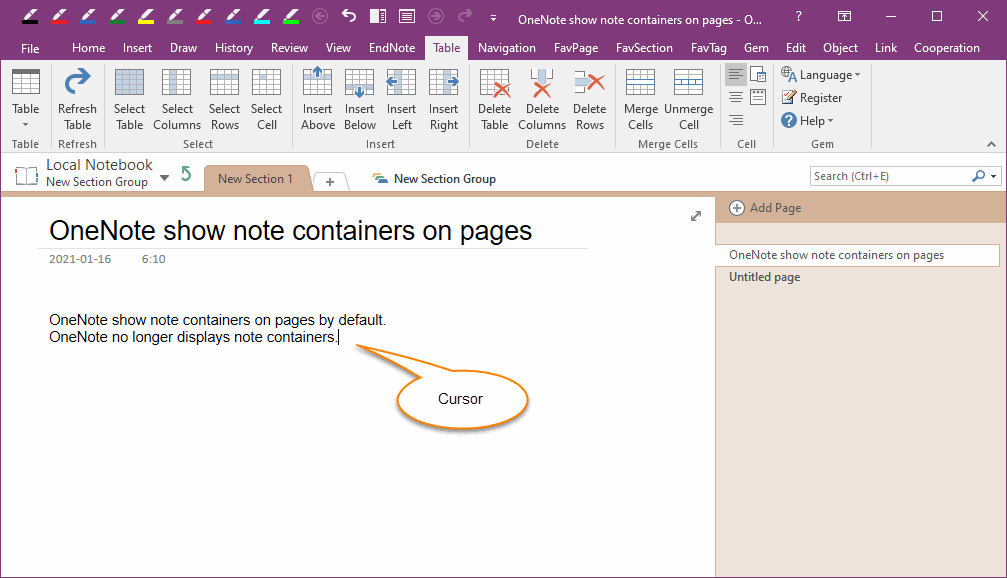This screenshot has height=578, width=1007.
Task: Open the New Section Group link
Action: coord(434,179)
